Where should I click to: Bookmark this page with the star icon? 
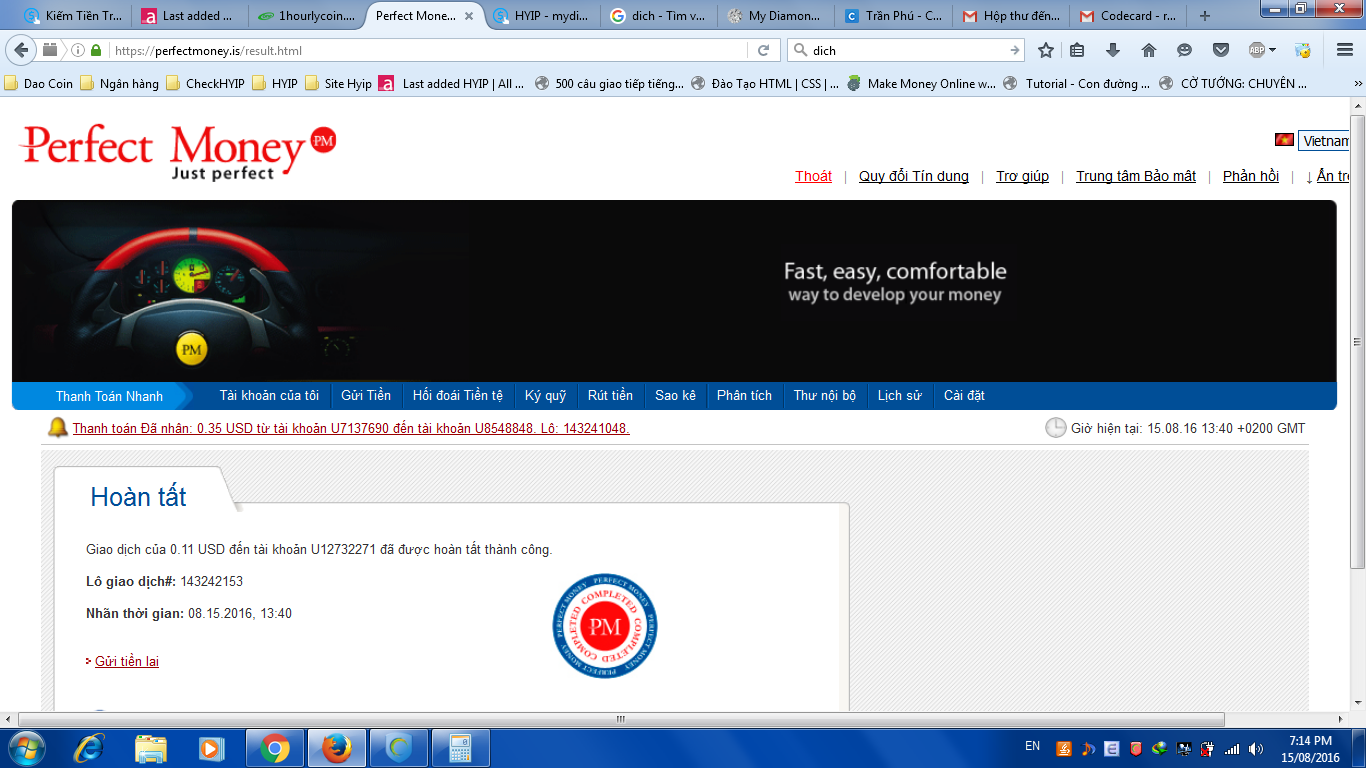coord(1046,50)
